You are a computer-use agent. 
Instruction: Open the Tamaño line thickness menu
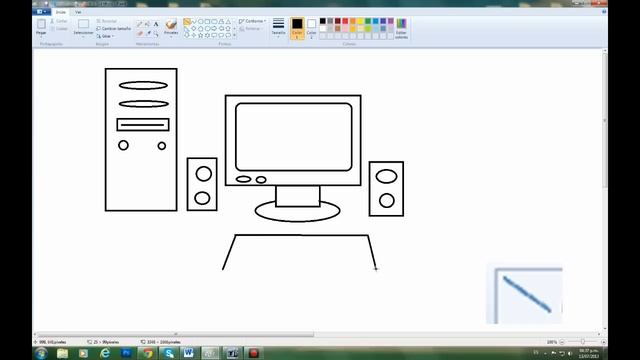coord(278,28)
